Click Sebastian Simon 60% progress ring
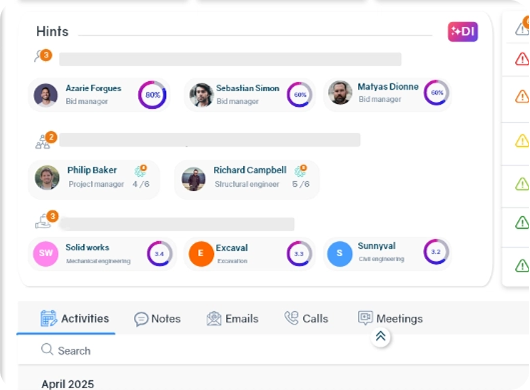Screen dimensions: 530x390 (299, 95)
